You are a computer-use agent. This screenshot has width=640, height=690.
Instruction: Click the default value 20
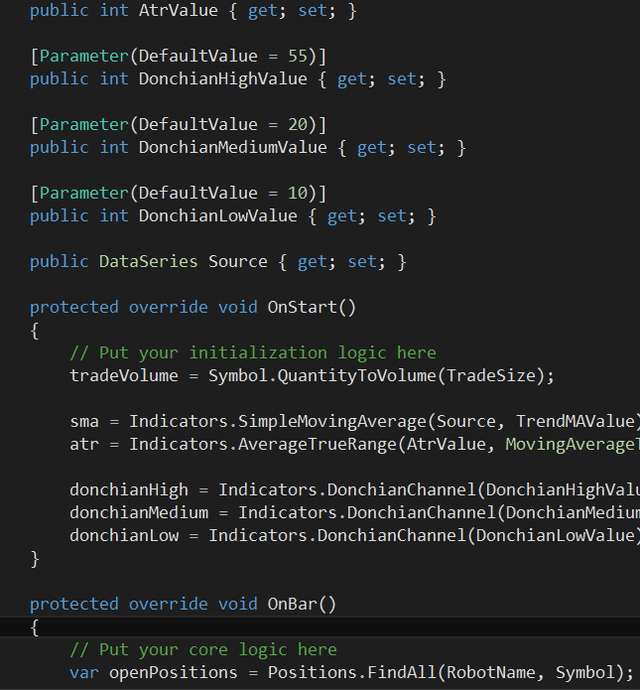click(x=298, y=125)
